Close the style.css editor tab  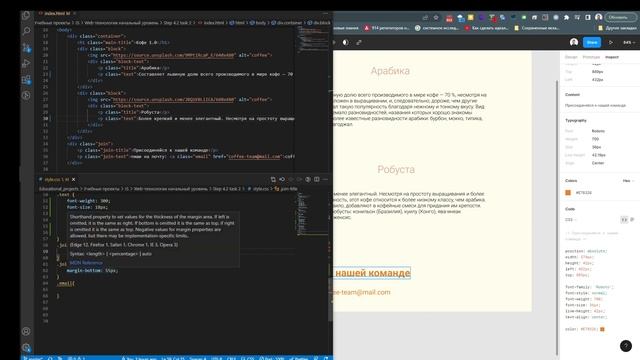tap(73, 179)
